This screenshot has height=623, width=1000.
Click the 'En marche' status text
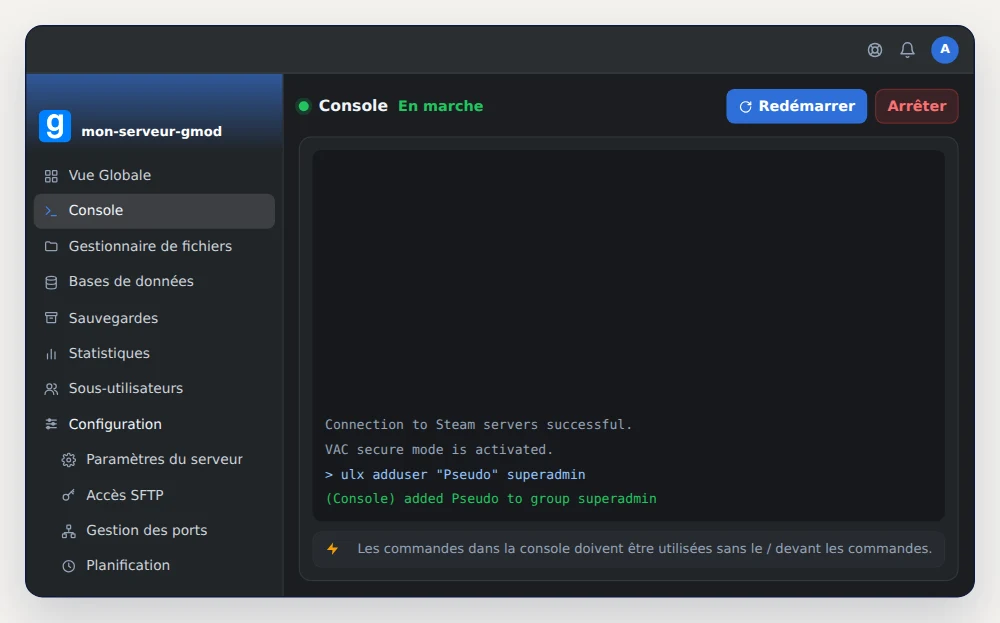(x=441, y=106)
